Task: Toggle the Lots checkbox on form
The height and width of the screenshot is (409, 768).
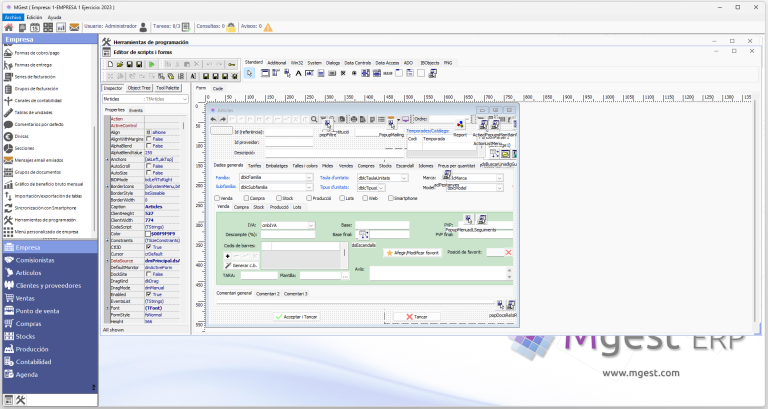Action: (342, 198)
